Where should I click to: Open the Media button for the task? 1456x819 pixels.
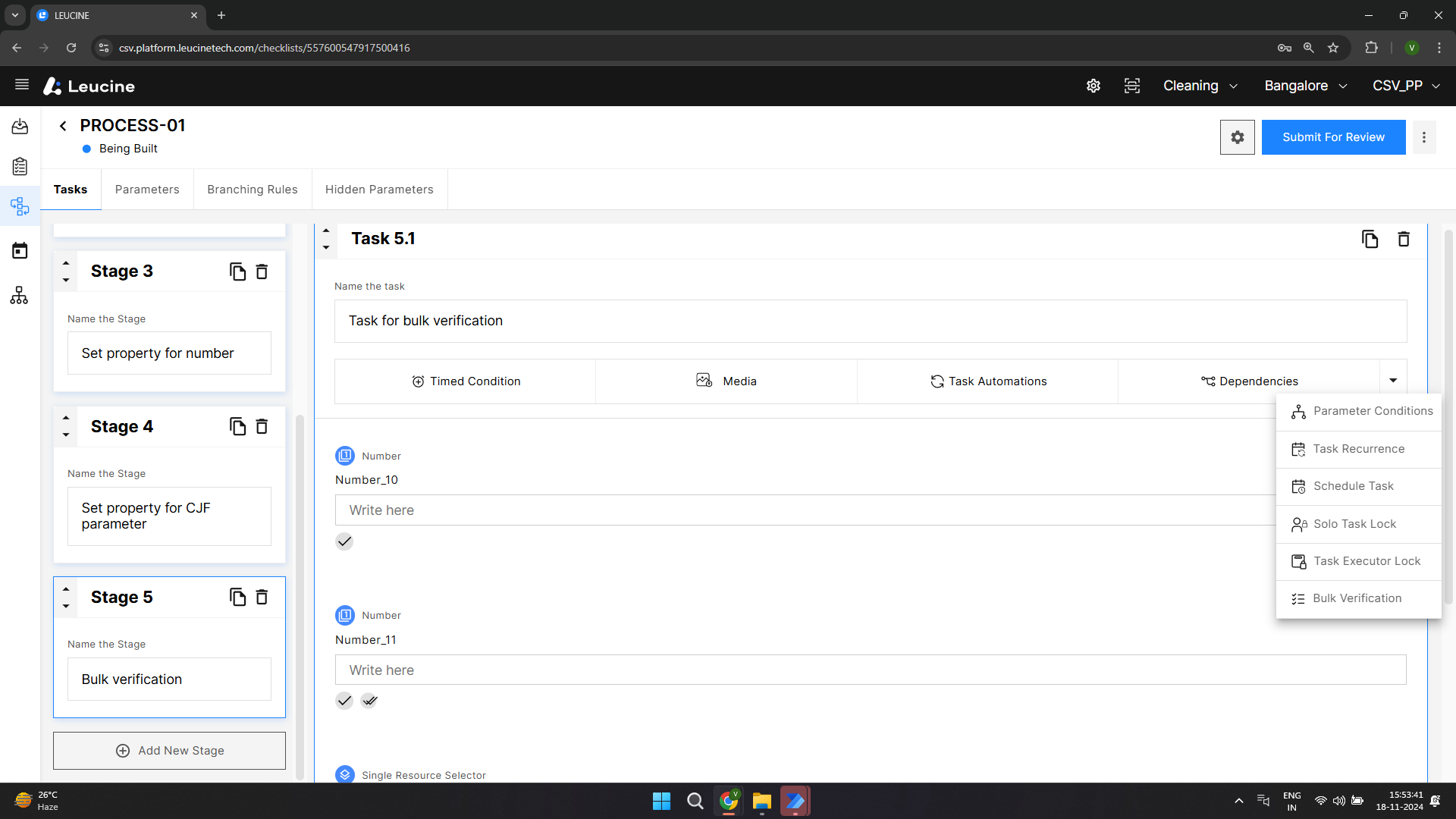726,381
